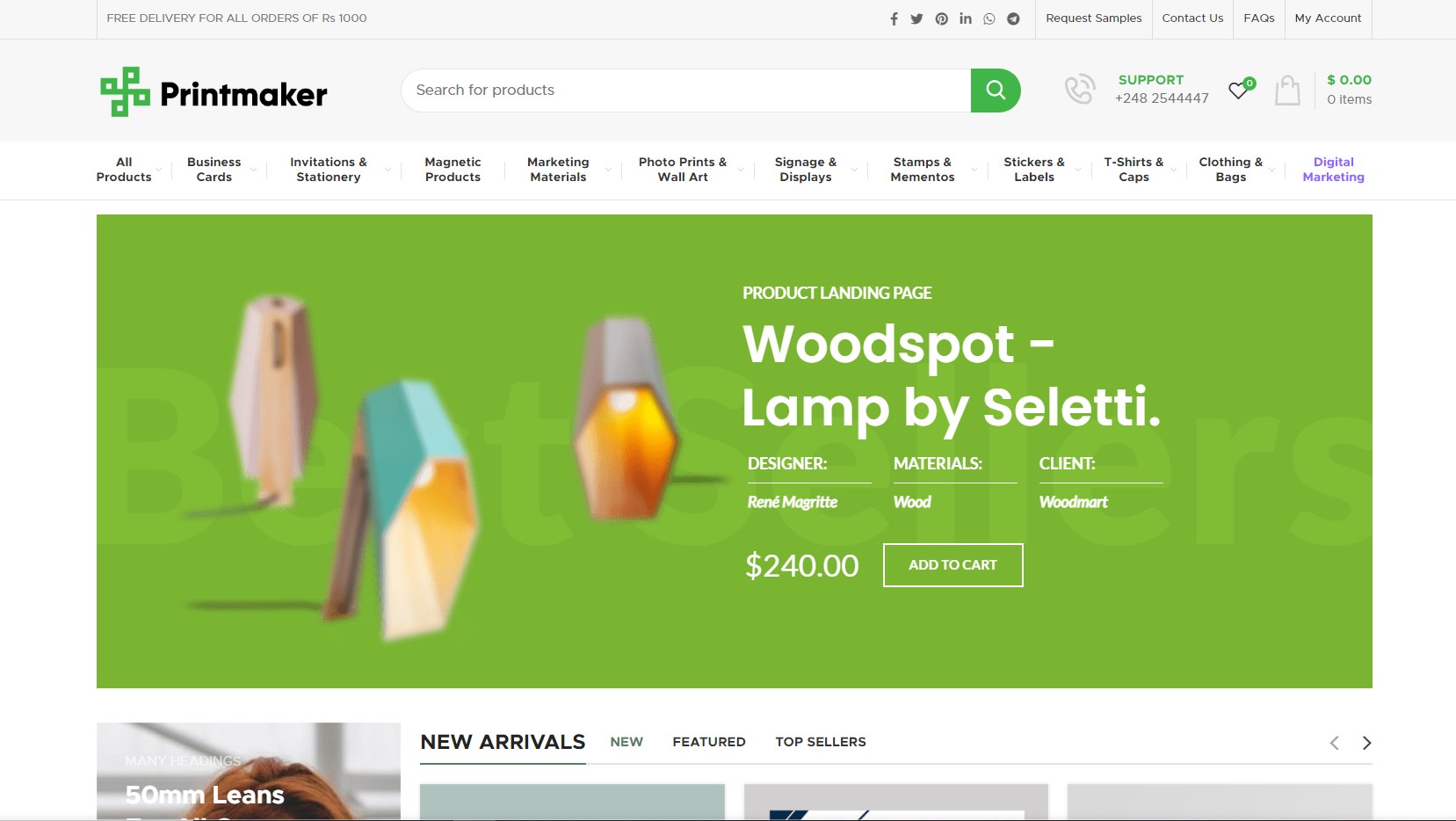Open the LinkedIn social icon

[966, 18]
